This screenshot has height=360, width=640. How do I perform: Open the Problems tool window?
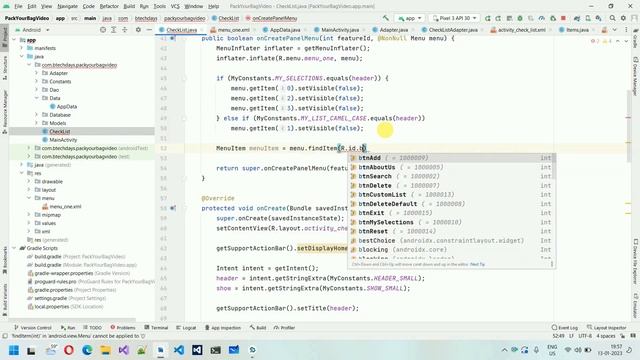pyautogui.click(x=123, y=328)
